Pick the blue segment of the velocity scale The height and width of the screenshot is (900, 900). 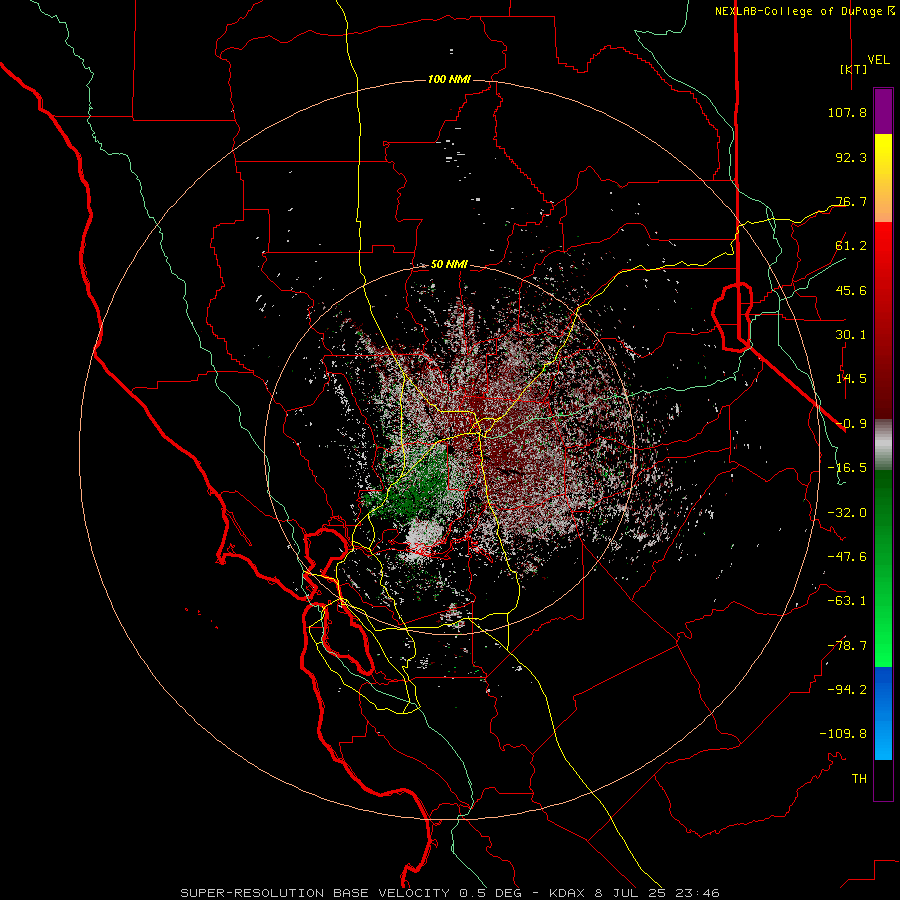click(x=883, y=713)
